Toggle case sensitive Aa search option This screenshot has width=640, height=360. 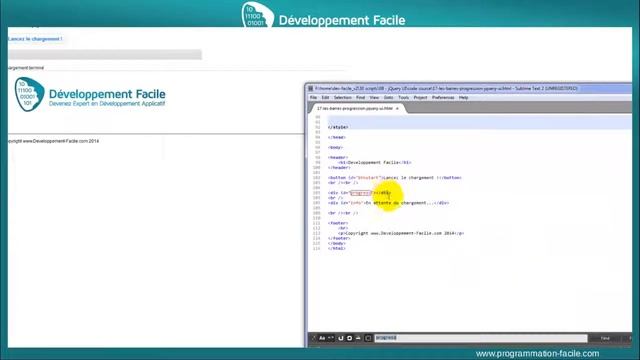click(322, 338)
